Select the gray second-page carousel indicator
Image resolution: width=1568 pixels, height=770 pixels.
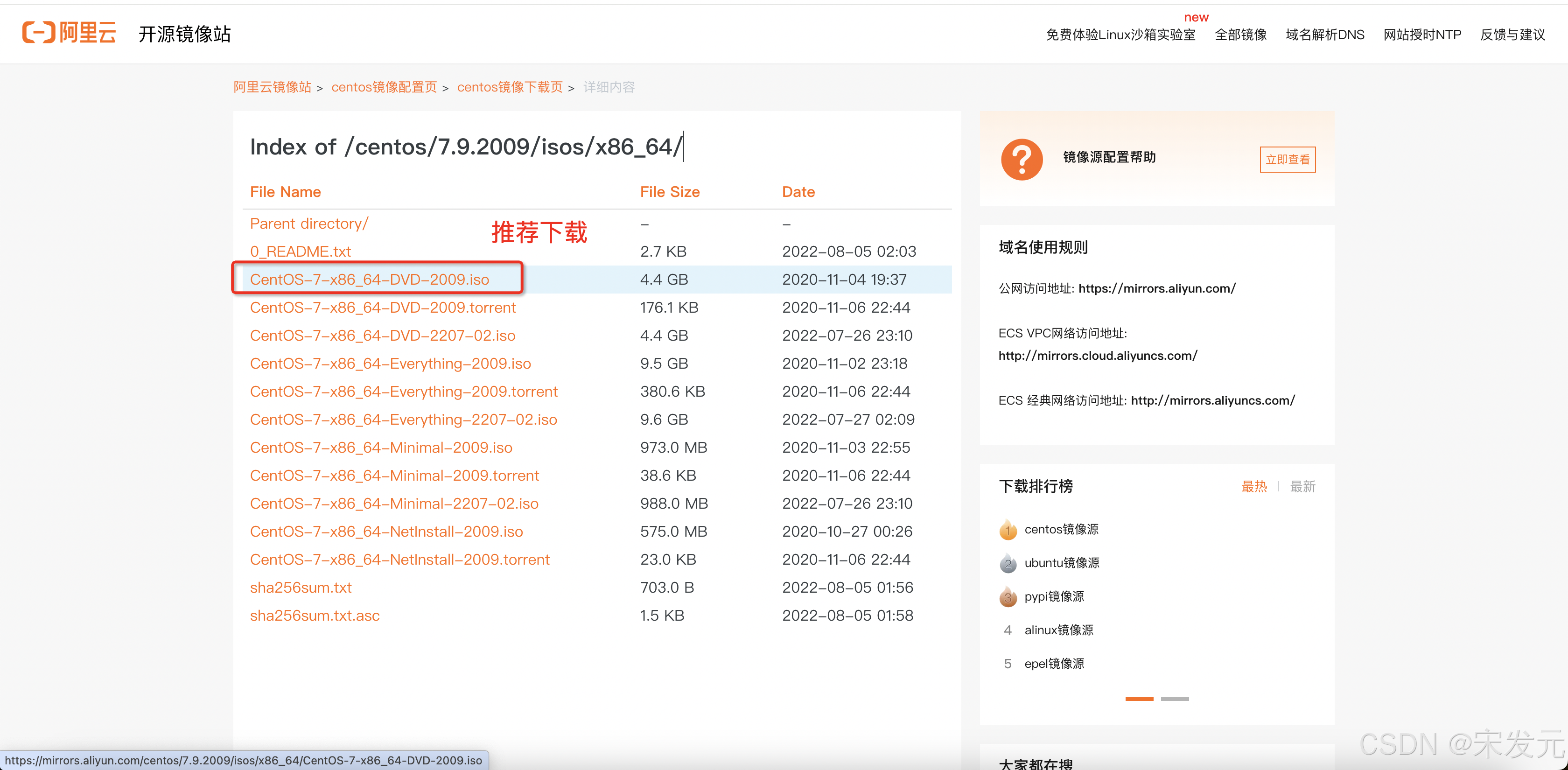point(1174,699)
